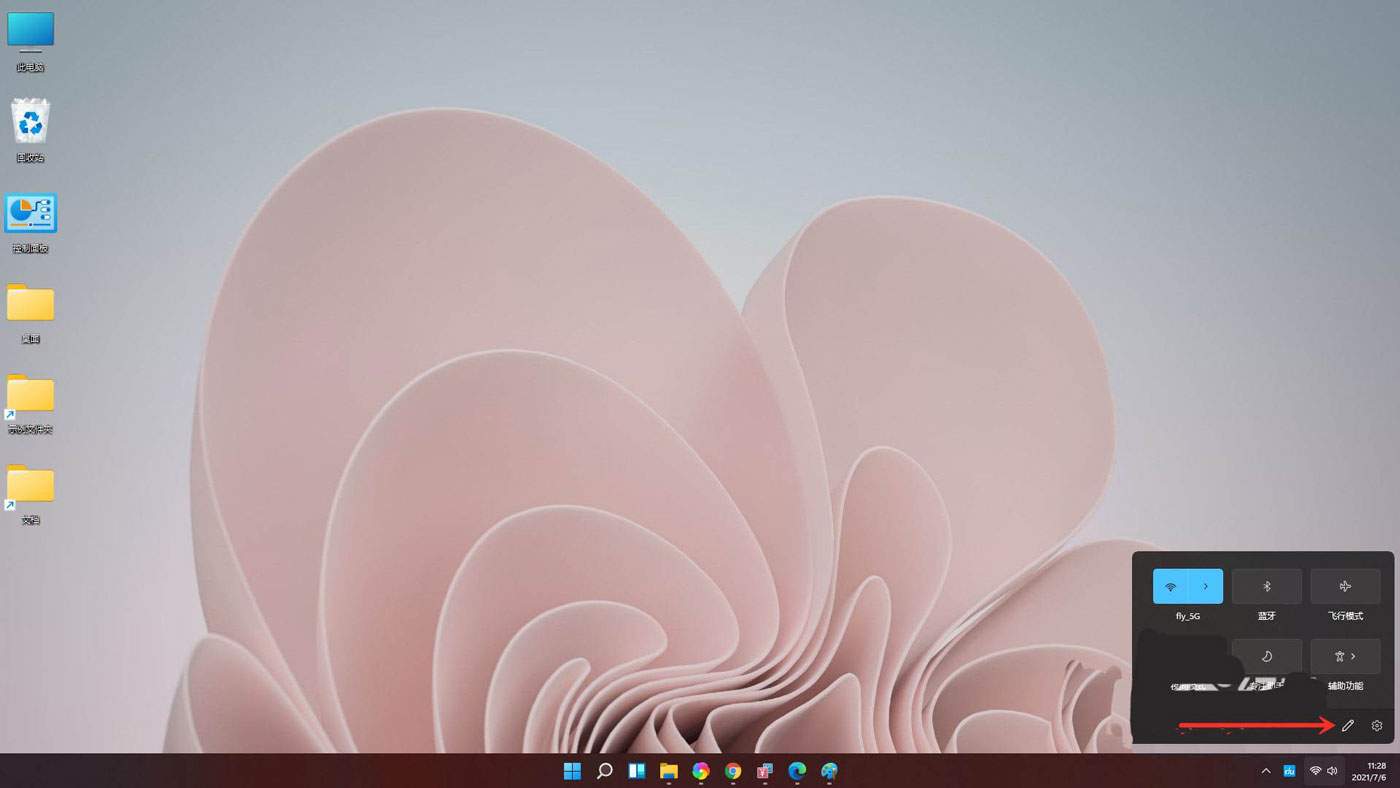The image size is (1400, 788).
Task: Expand the Wi-Fi network list arrow
Action: (1204, 586)
